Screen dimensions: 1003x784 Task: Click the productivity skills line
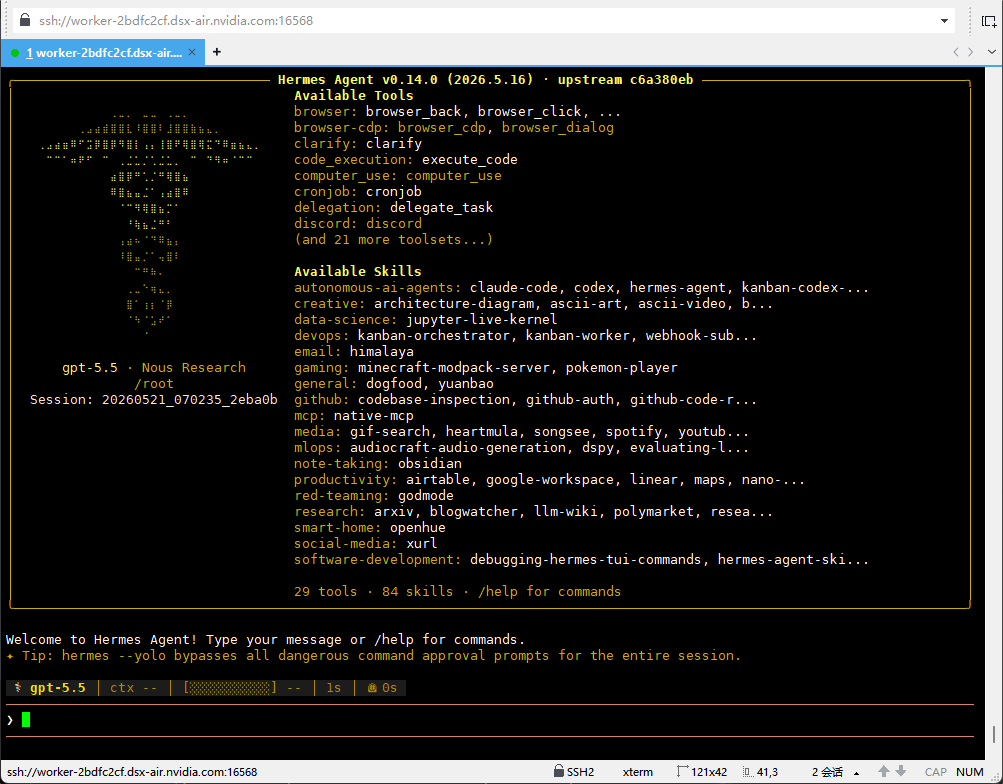click(549, 479)
